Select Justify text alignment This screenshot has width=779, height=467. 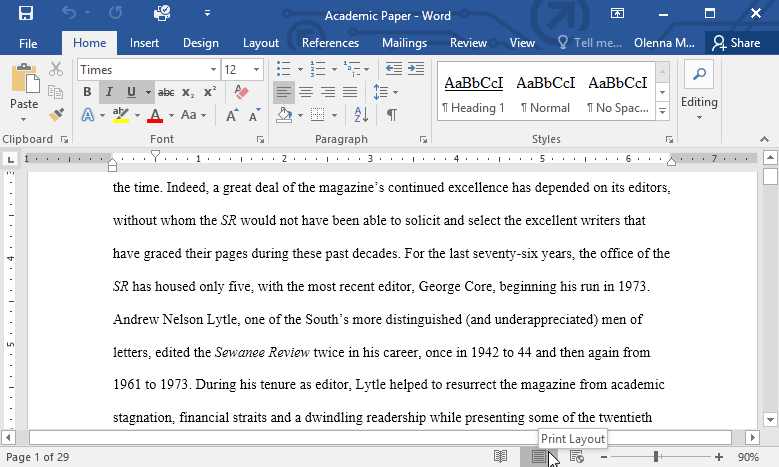(x=350, y=92)
